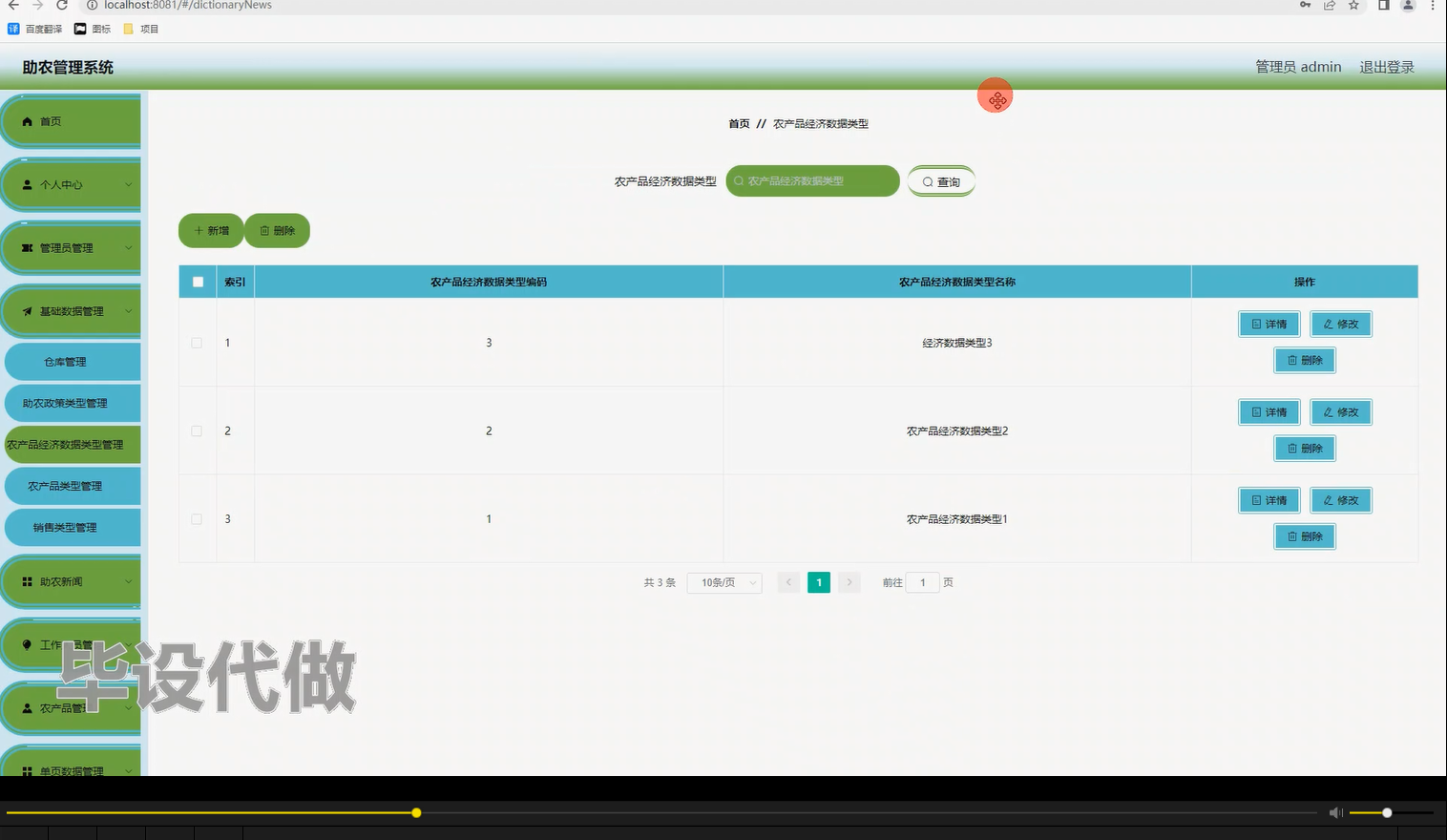Click 修改 for 经济数据类型3
Screen dimensions: 1447x840
coord(1341,325)
